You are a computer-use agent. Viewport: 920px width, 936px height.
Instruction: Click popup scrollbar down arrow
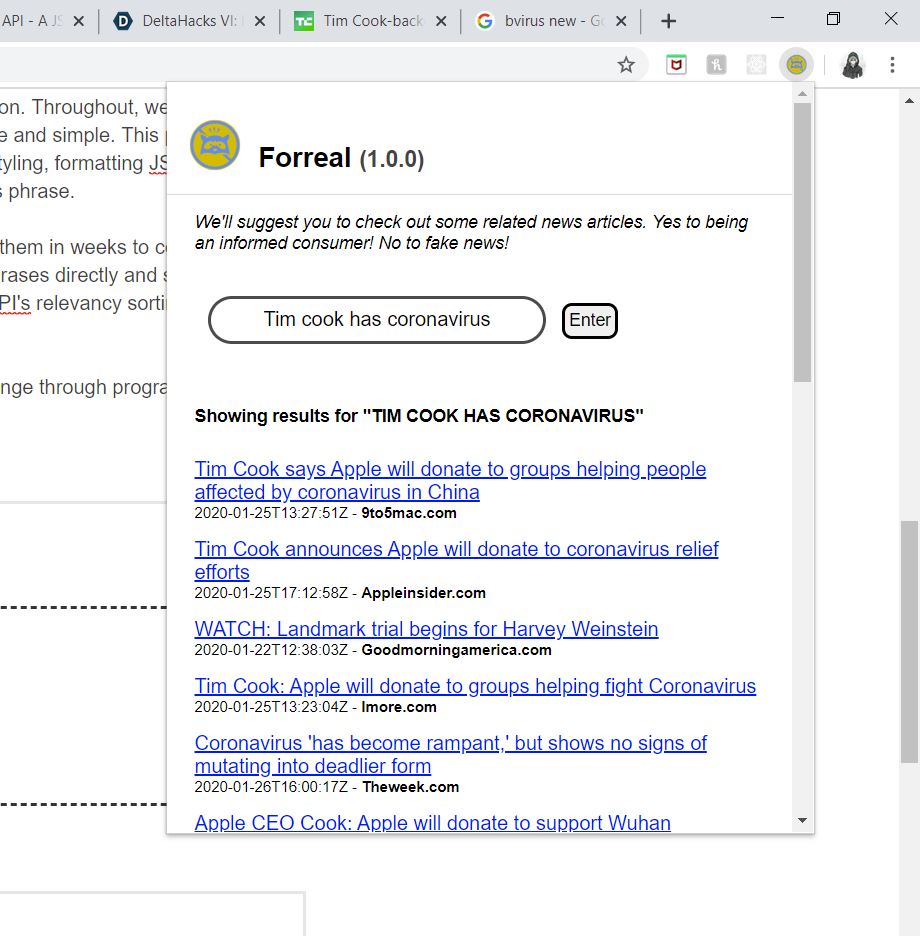coord(802,820)
